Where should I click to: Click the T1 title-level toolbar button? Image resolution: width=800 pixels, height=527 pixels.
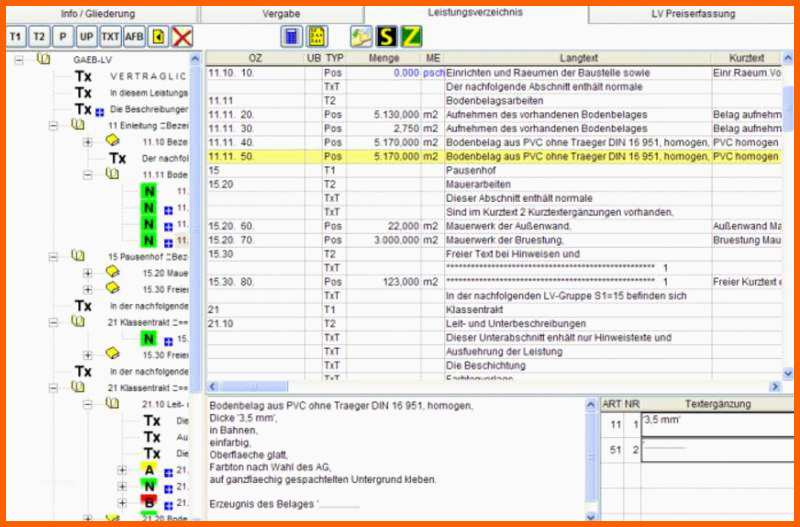coord(16,37)
